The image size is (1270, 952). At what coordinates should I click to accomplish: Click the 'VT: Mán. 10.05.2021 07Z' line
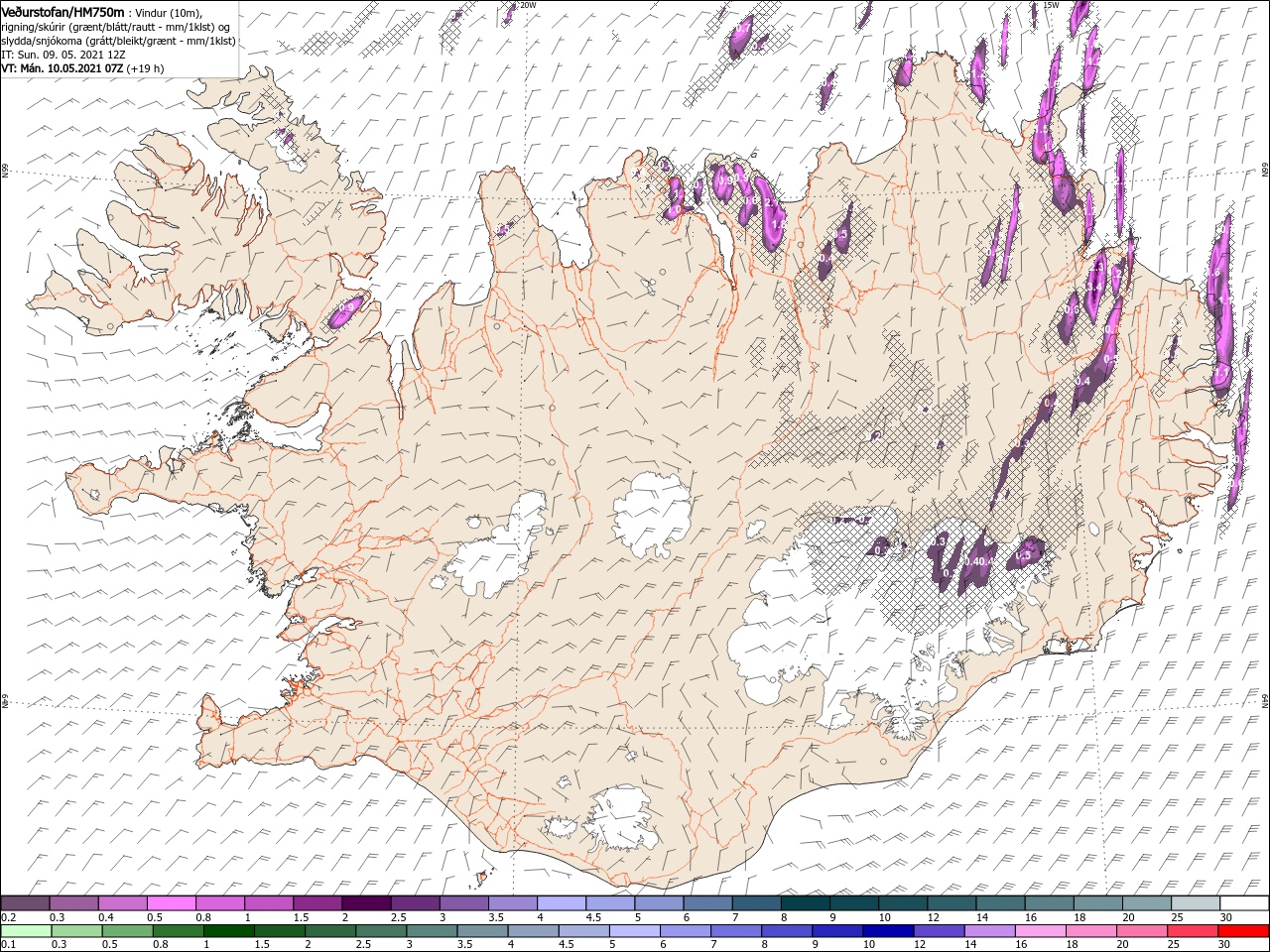coord(62,68)
